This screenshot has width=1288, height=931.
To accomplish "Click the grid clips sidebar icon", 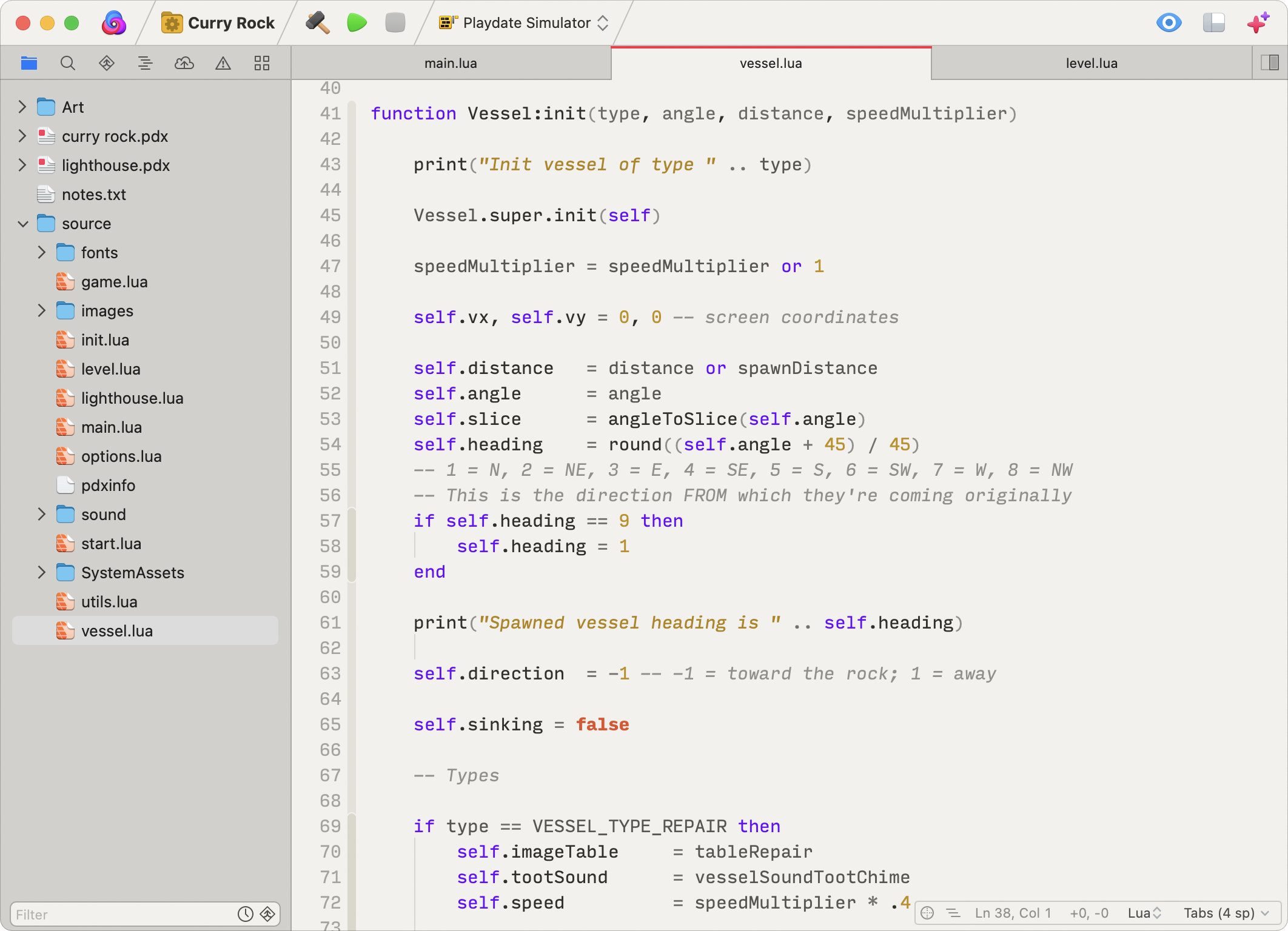I will click(x=262, y=63).
